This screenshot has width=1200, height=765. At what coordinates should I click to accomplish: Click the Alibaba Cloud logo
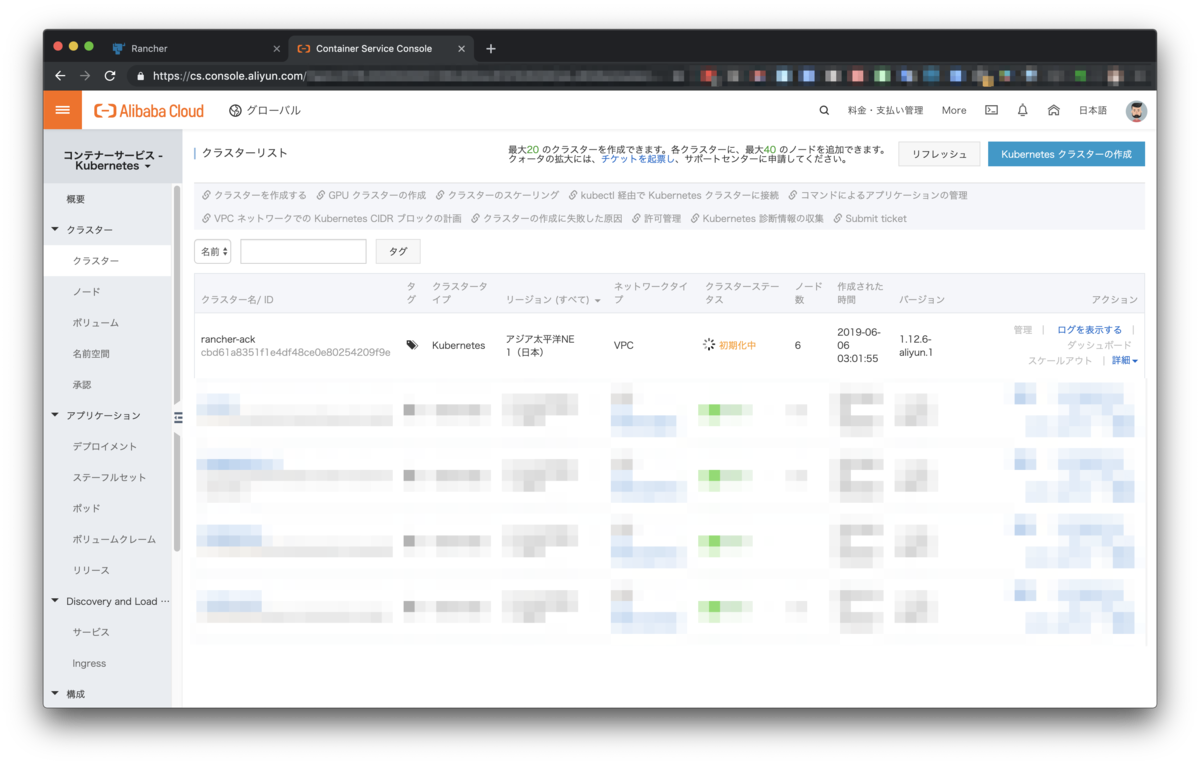149,111
